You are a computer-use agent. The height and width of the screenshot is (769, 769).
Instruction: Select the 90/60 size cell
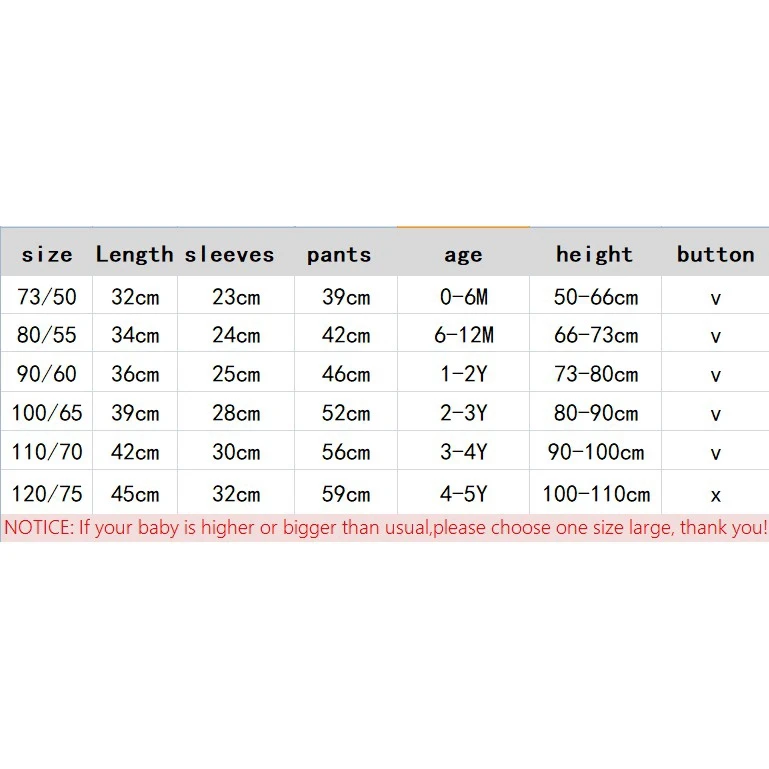click(x=47, y=374)
